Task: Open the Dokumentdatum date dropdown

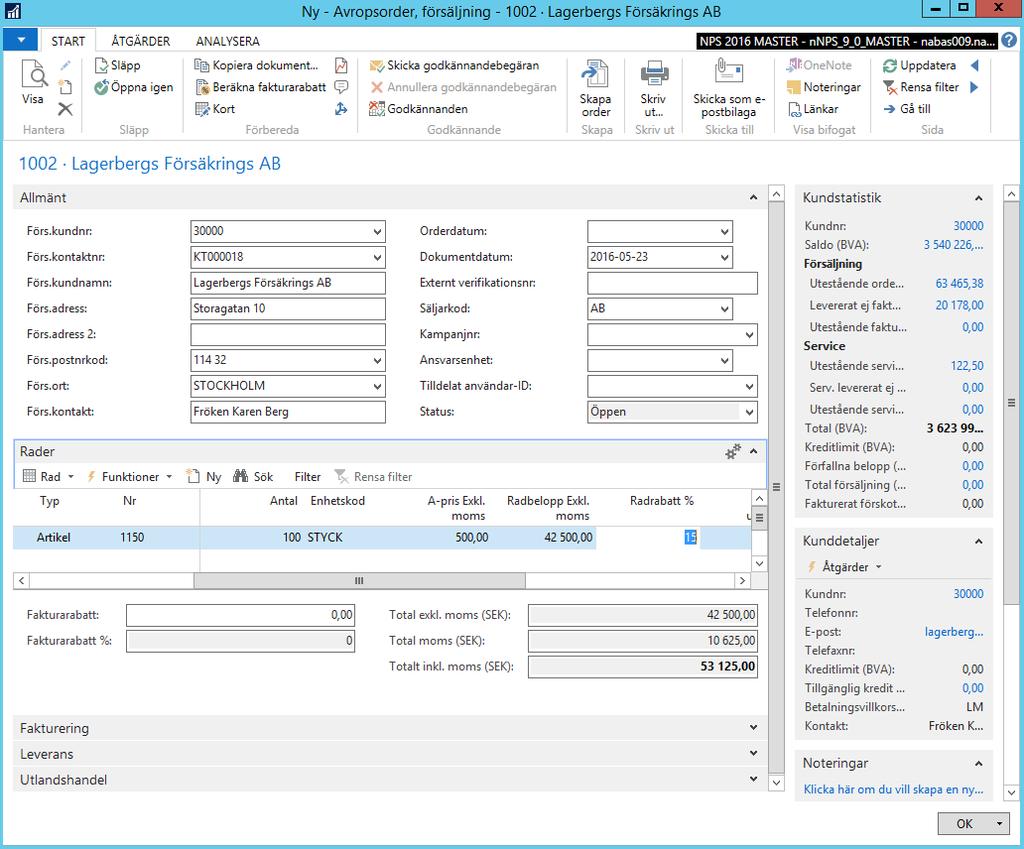Action: 724,257
